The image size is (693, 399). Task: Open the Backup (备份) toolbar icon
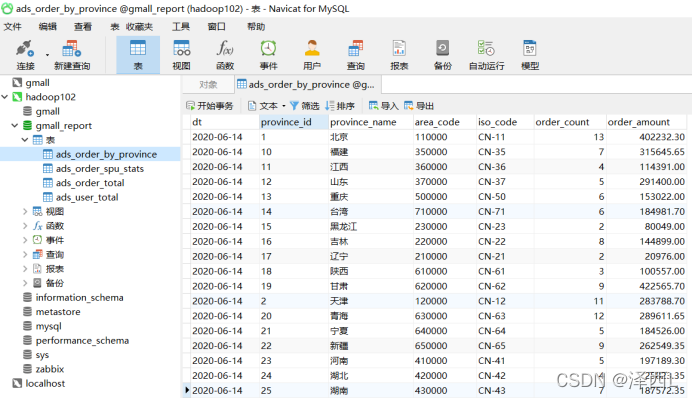[442, 55]
